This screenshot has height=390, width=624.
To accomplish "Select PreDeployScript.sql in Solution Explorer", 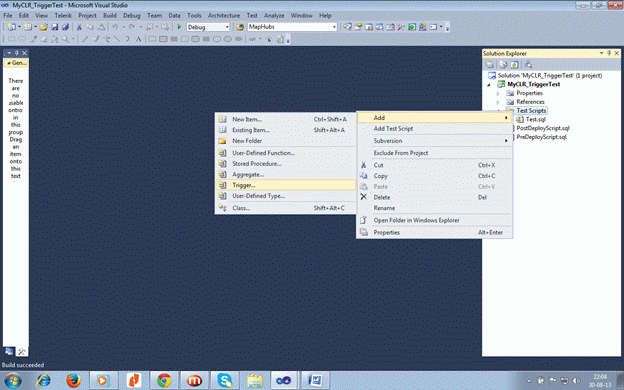I will [x=541, y=137].
